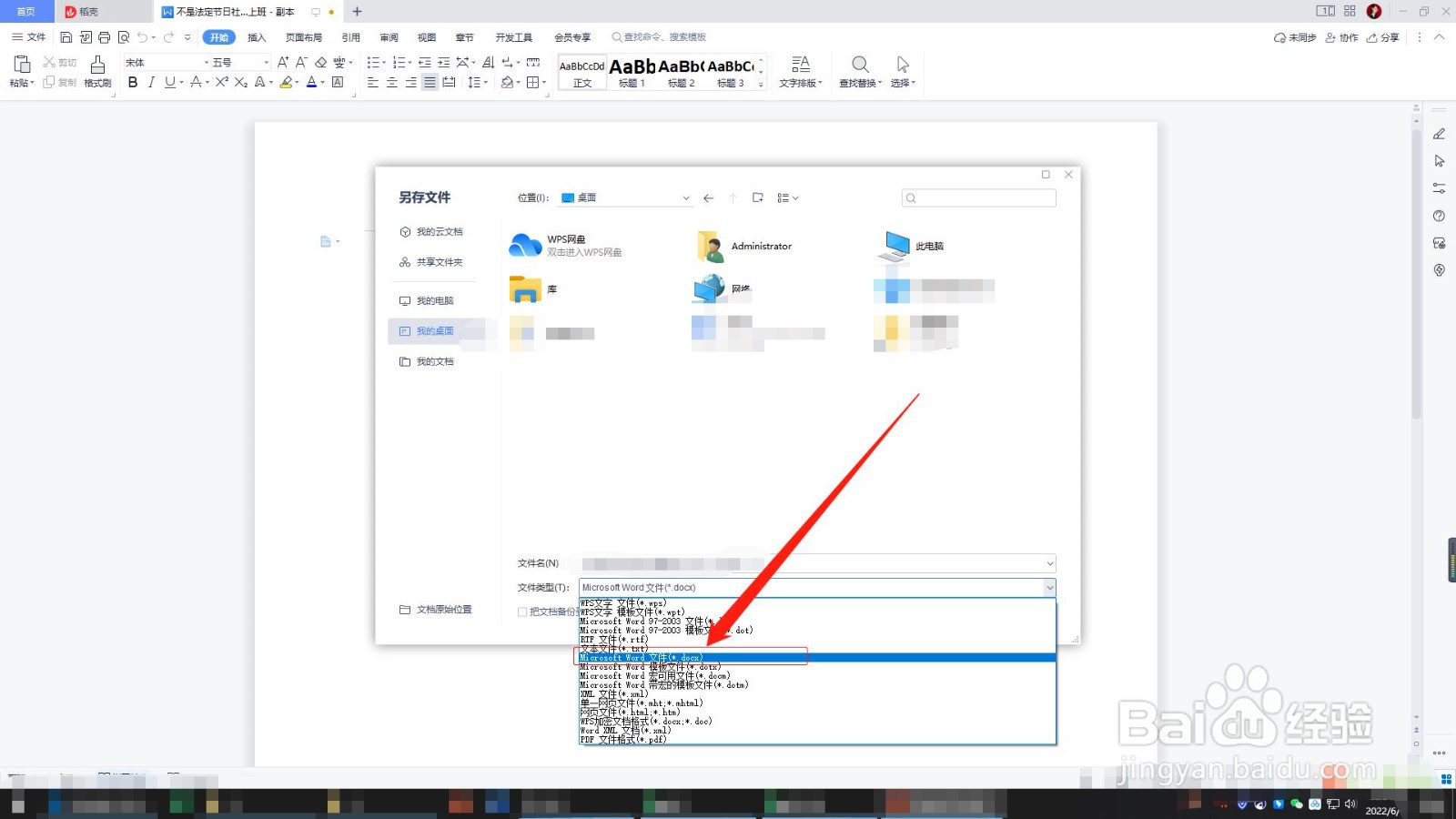The height and width of the screenshot is (819, 1456).
Task: Click the Print icon in quick access toolbar
Action: click(104, 37)
